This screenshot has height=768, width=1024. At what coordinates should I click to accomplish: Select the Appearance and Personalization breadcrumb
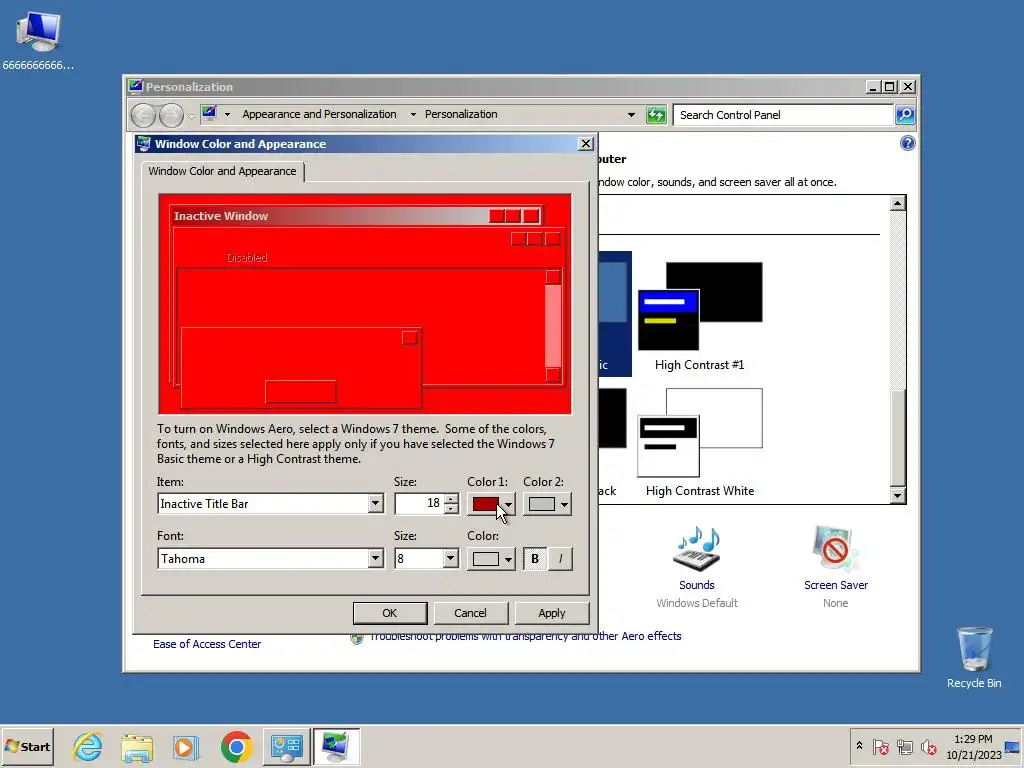tap(319, 114)
